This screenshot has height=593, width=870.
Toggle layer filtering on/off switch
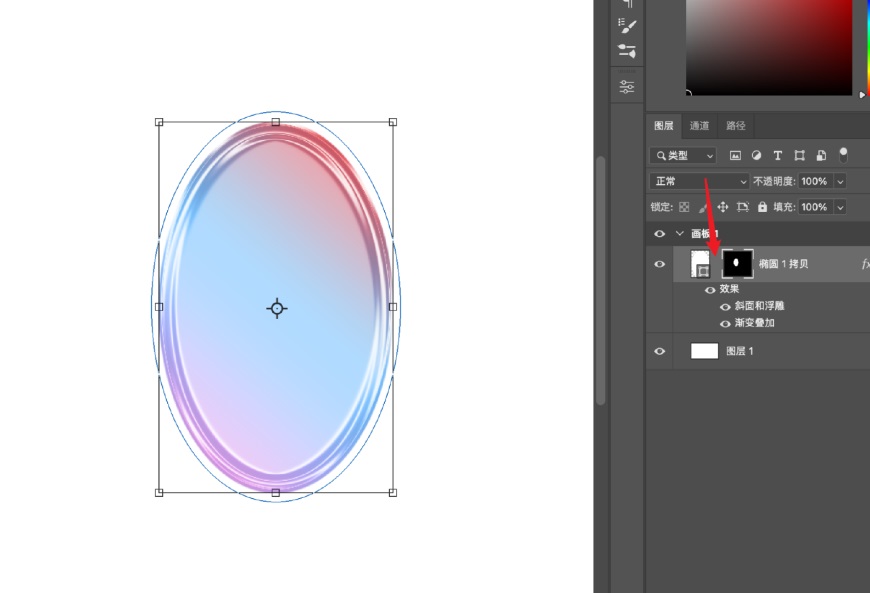pyautogui.click(x=843, y=155)
